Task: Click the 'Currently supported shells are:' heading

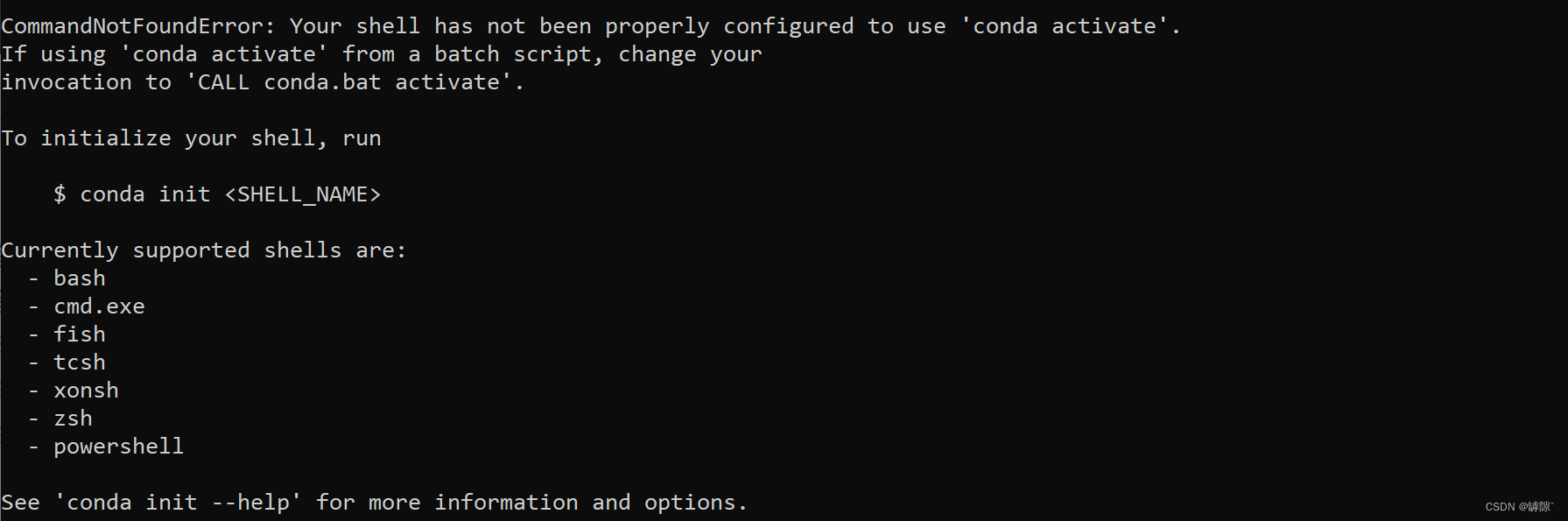Action: (204, 250)
